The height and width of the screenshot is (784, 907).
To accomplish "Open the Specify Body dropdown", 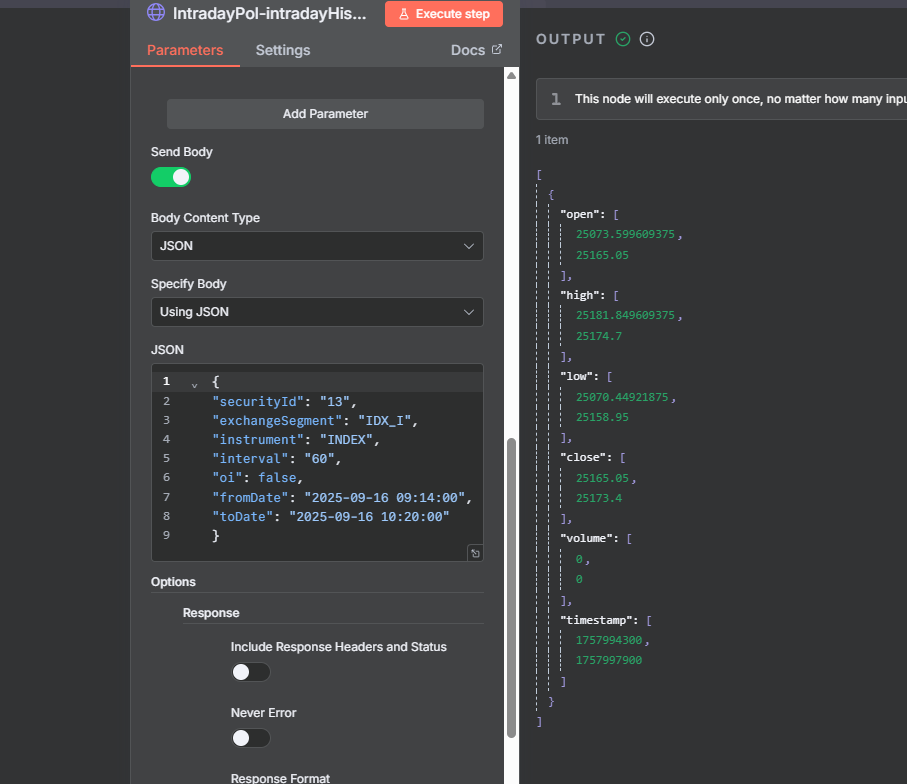I will tap(317, 312).
